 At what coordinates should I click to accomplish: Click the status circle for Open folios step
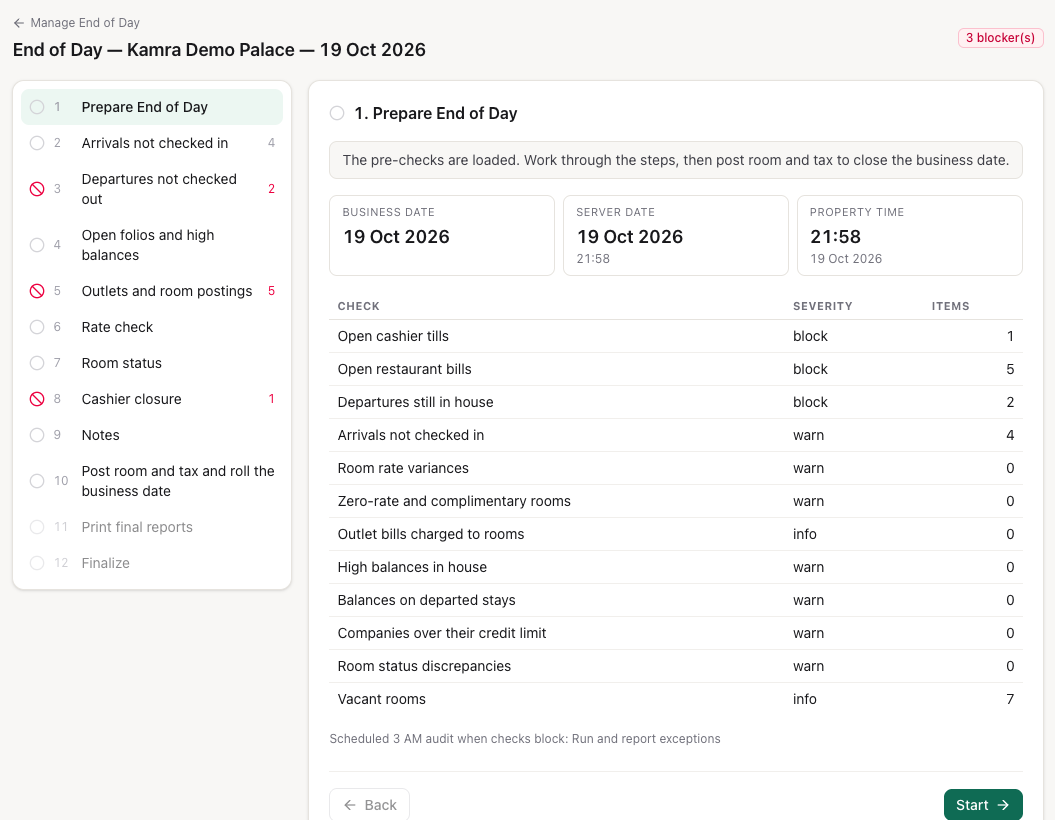coord(37,245)
